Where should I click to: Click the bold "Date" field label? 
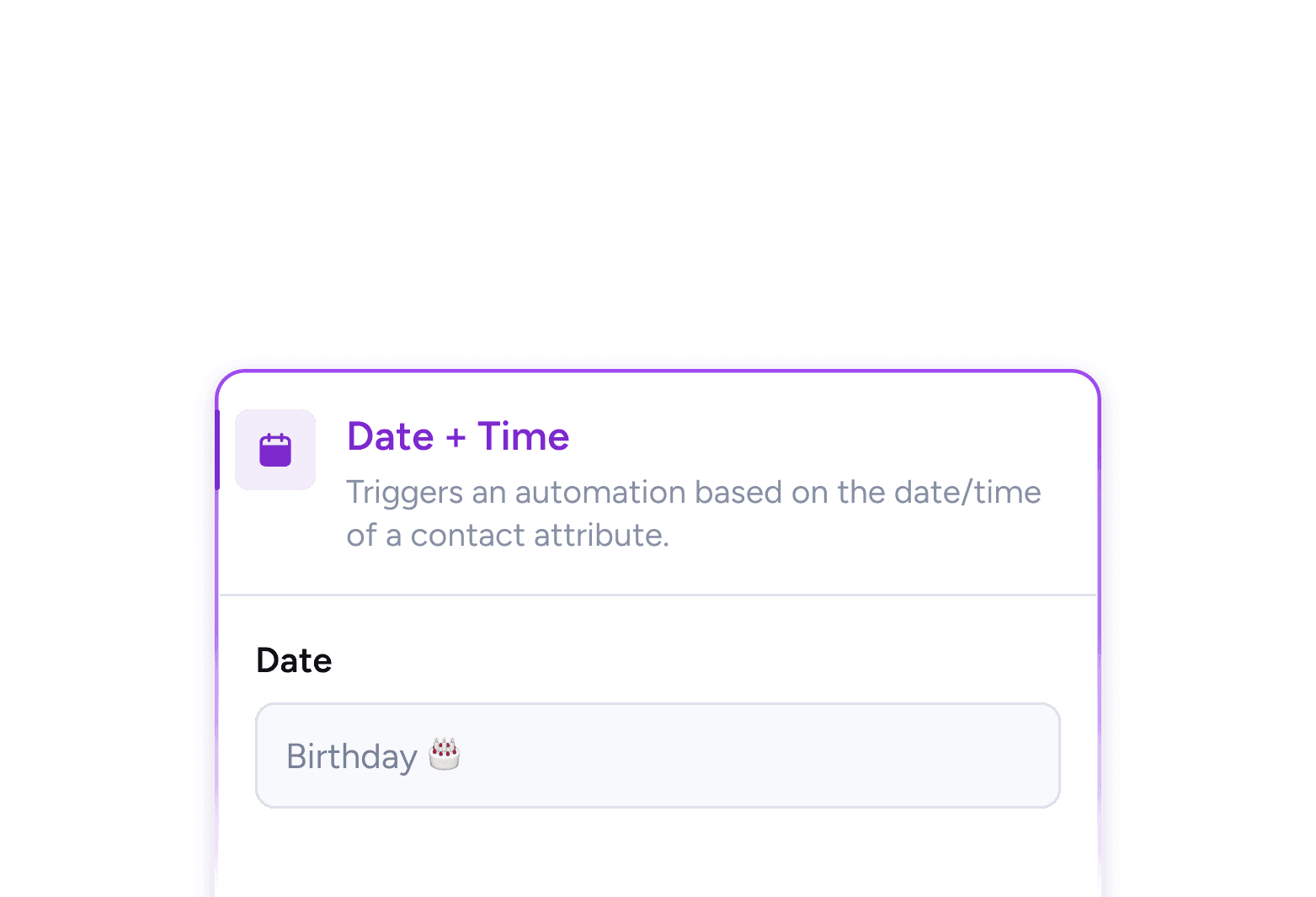pyautogui.click(x=294, y=660)
